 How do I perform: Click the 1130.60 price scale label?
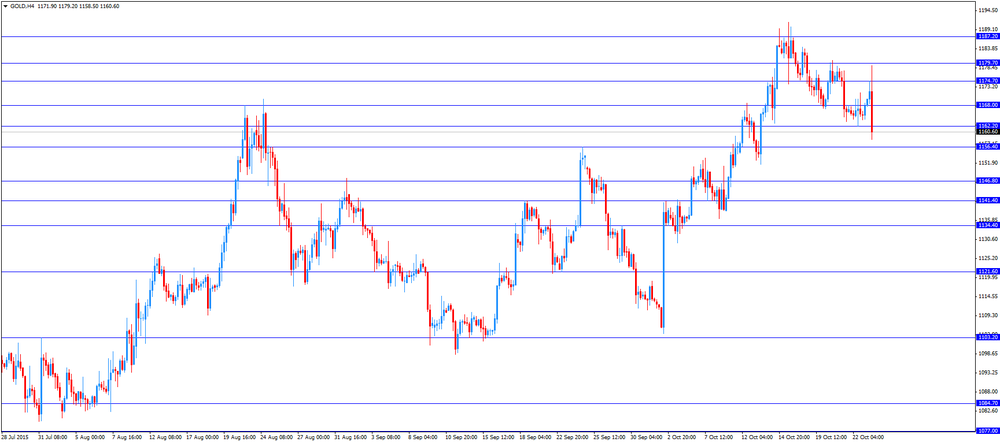tap(987, 239)
